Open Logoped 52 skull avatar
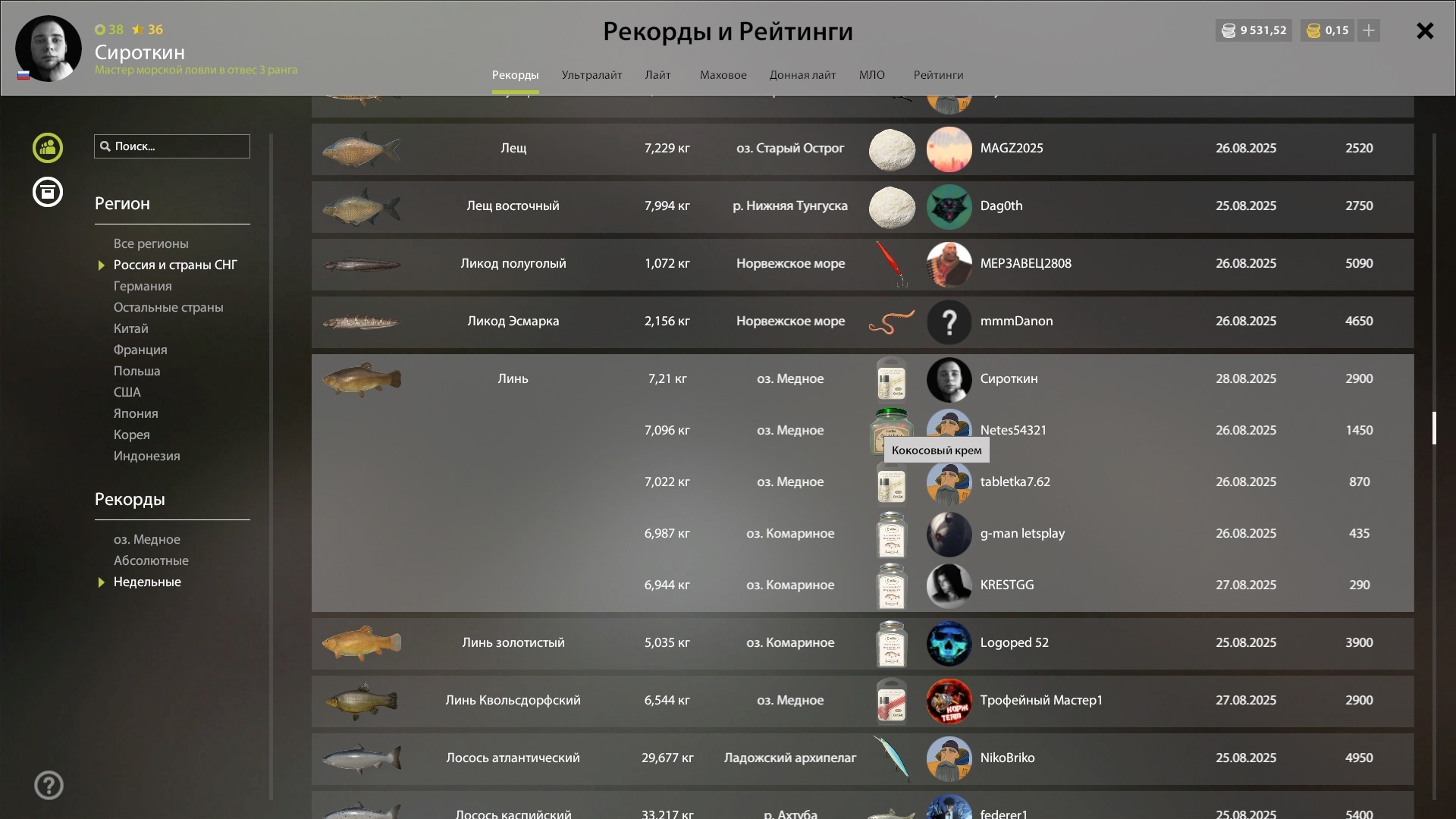Image resolution: width=1456 pixels, height=819 pixels. tap(949, 643)
